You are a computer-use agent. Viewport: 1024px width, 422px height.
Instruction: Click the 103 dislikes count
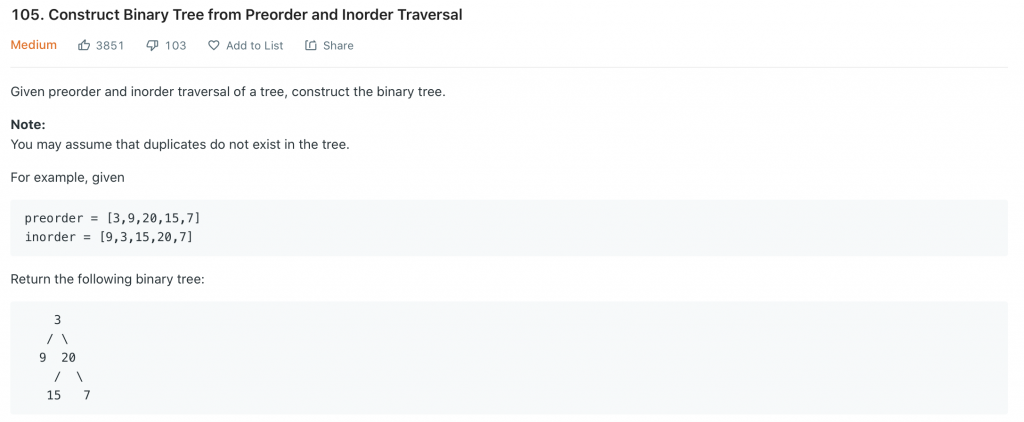point(176,45)
